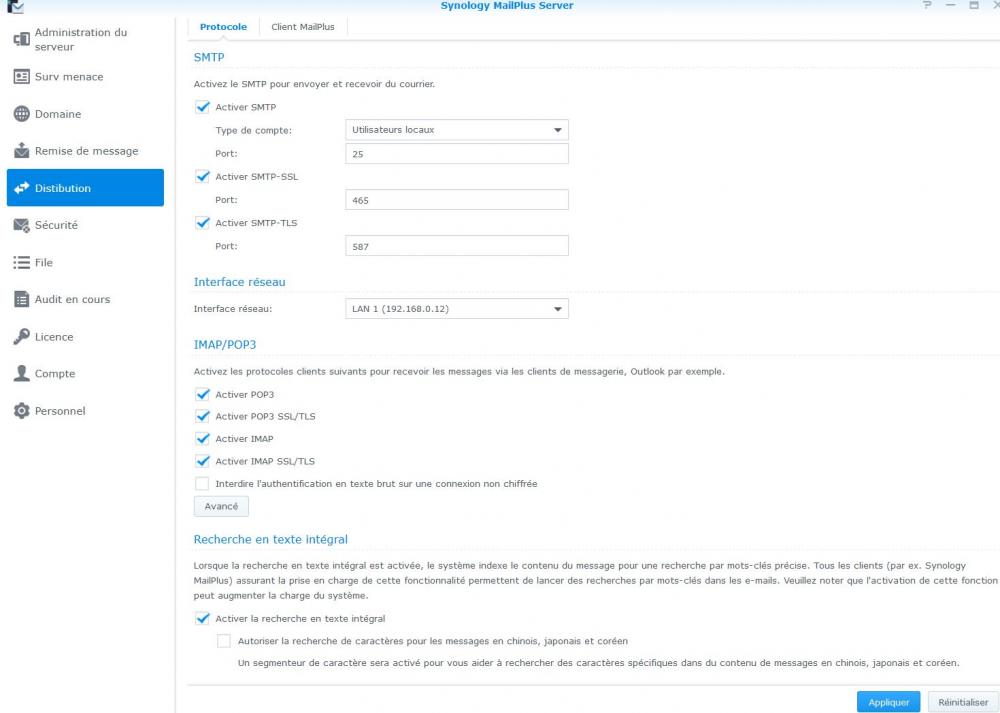Toggle Activer la recherche en texte intégral
The image size is (1000, 713).
pos(202,619)
